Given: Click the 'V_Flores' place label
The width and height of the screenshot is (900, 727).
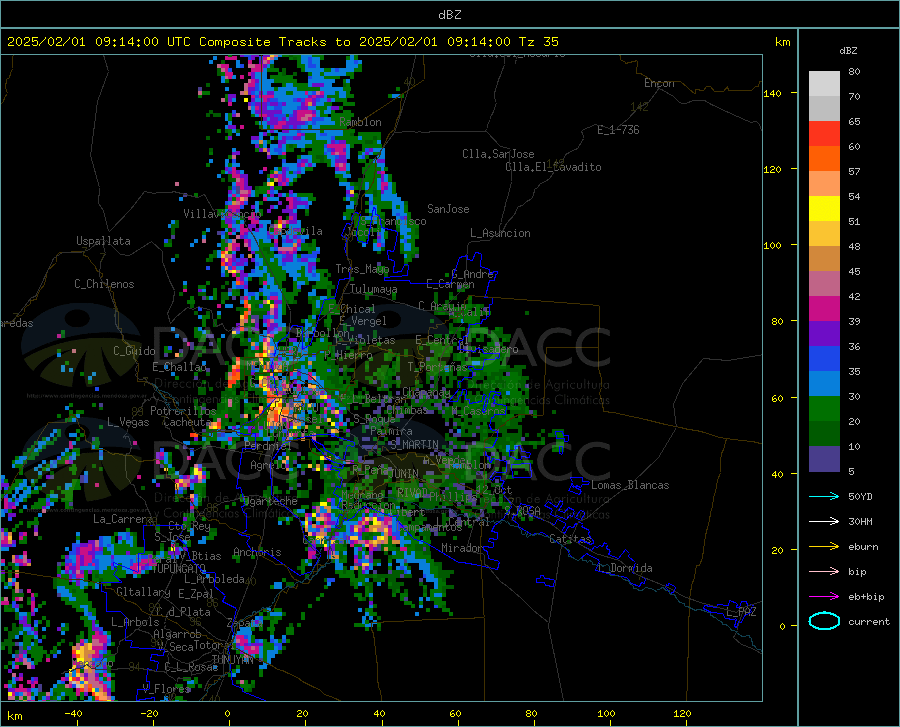Looking at the screenshot, I should [x=166, y=688].
